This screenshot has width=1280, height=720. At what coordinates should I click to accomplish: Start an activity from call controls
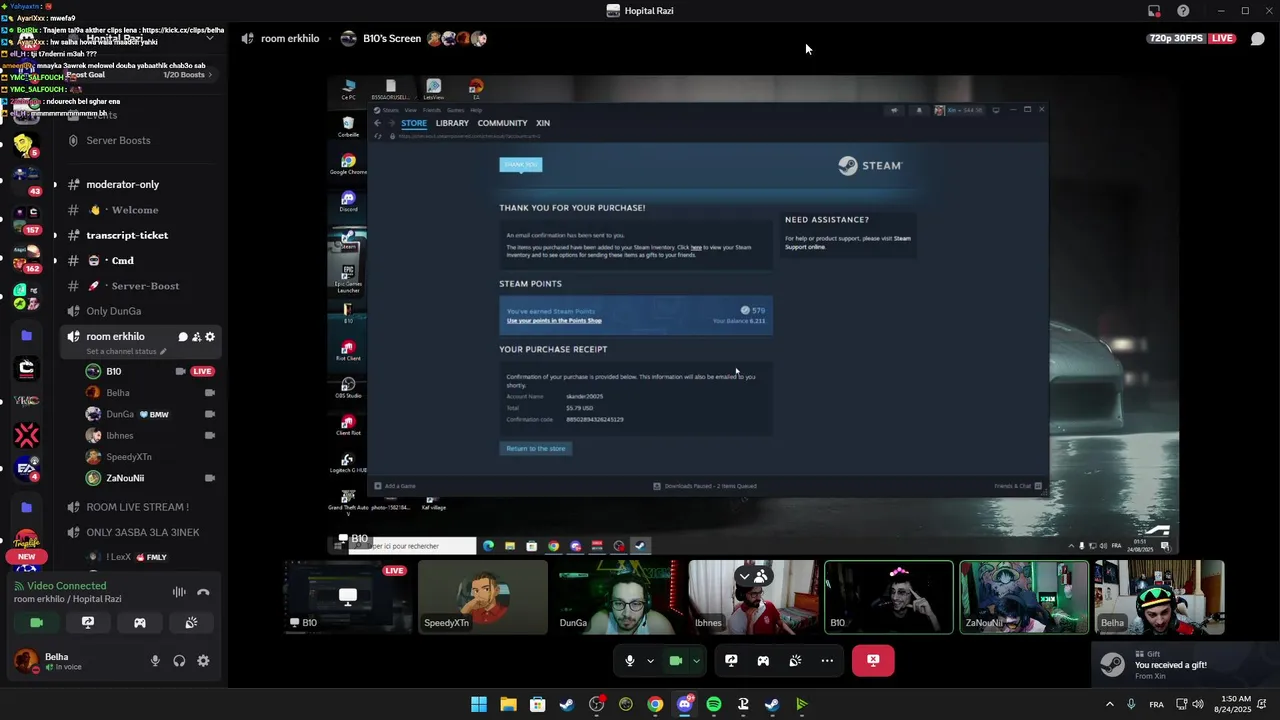pos(763,661)
